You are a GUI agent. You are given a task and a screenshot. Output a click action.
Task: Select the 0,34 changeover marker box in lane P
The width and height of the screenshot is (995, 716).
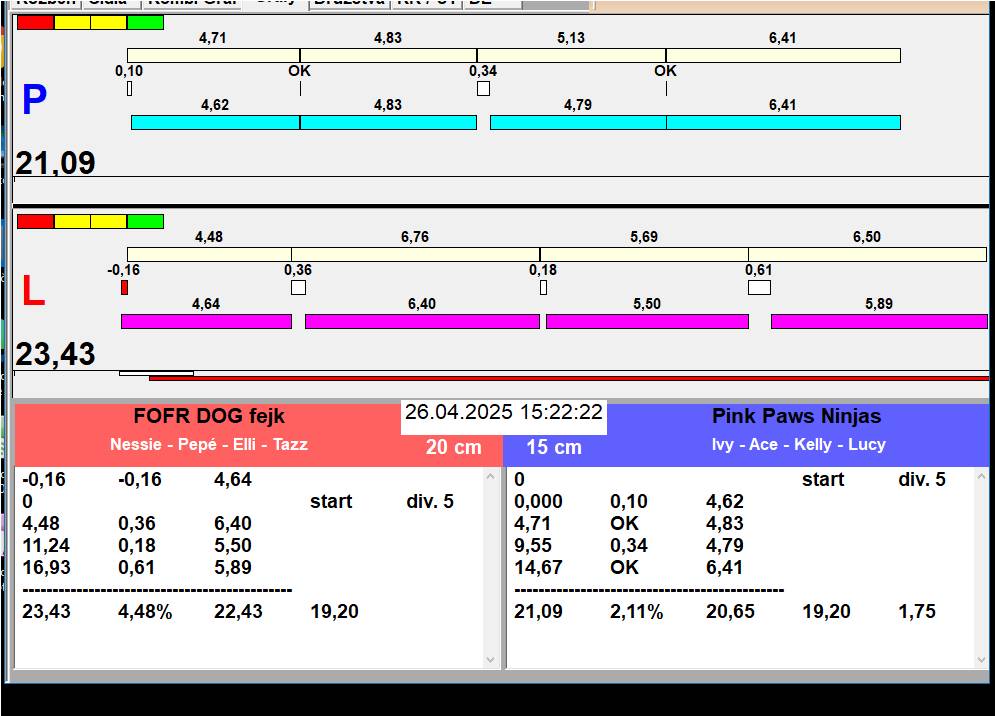pyautogui.click(x=483, y=89)
